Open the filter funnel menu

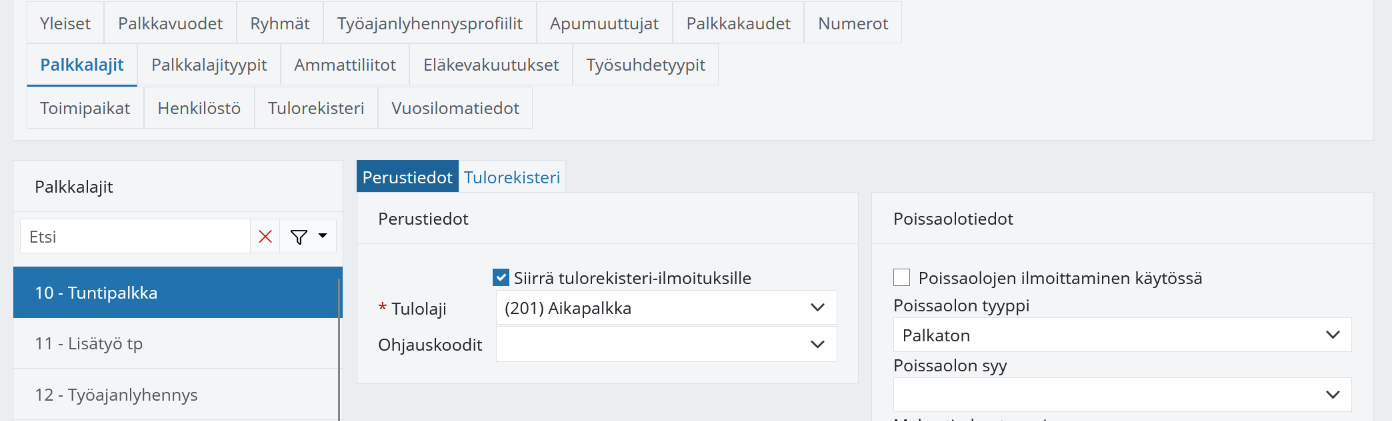pyautogui.click(x=308, y=237)
